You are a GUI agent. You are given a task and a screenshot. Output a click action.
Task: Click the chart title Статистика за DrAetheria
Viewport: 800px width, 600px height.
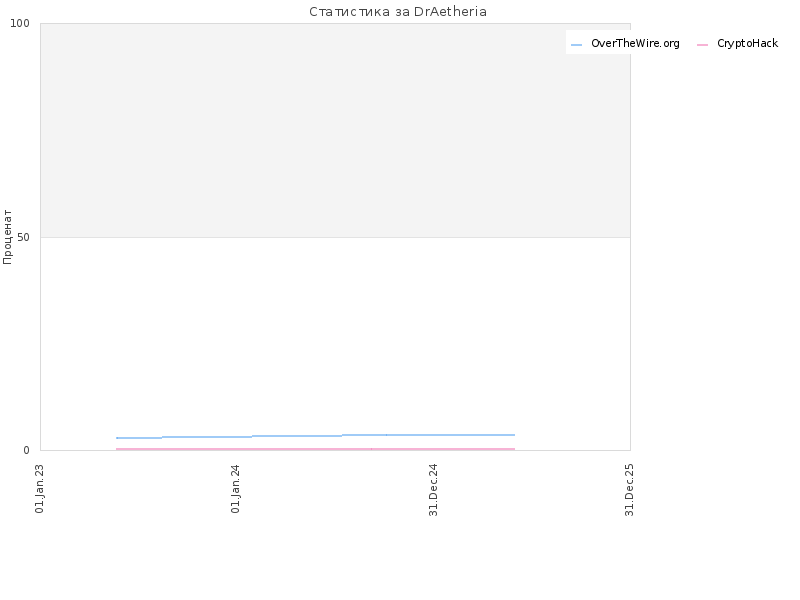click(398, 12)
